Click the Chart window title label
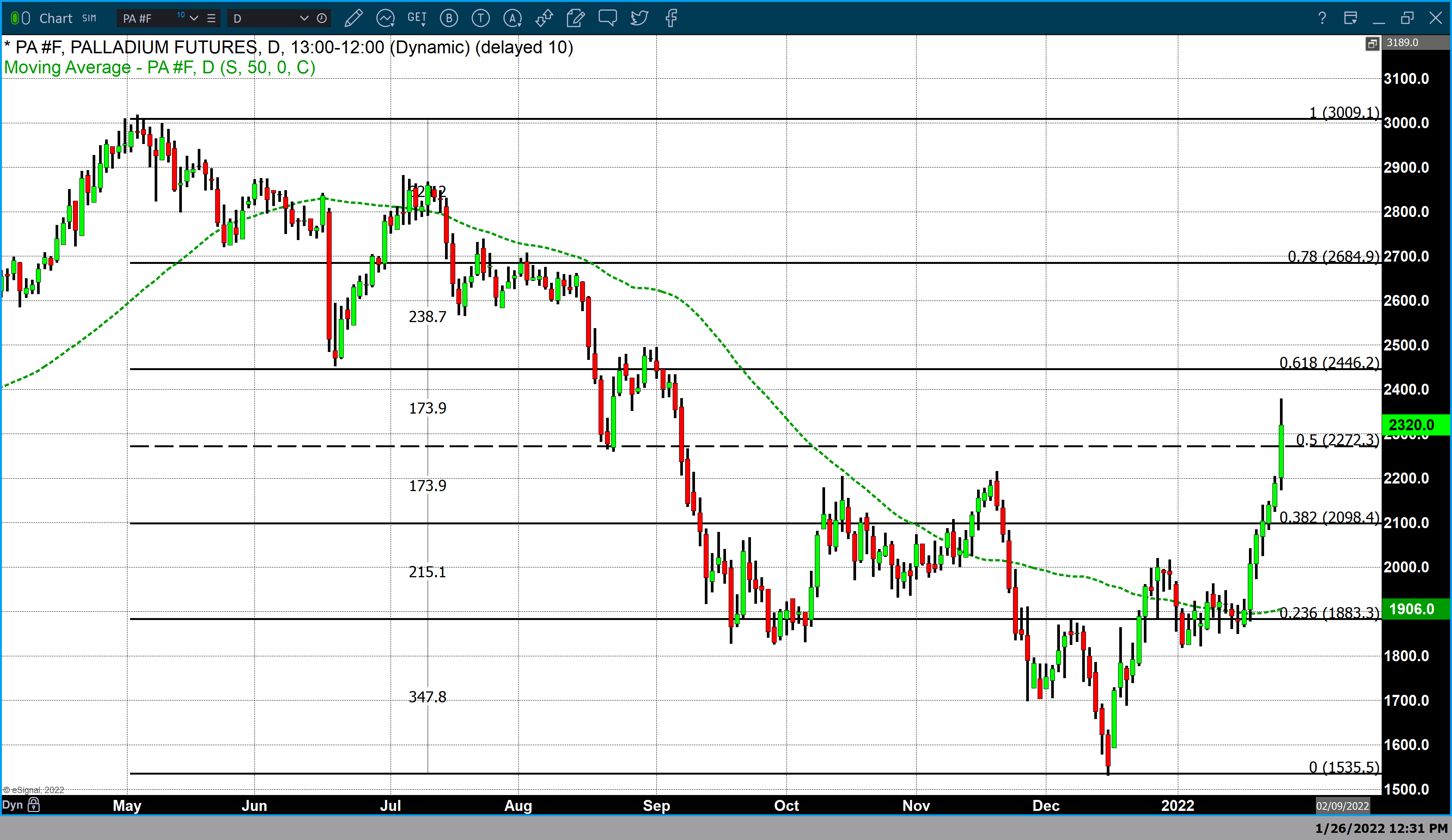This screenshot has width=1452, height=840. 56,19
